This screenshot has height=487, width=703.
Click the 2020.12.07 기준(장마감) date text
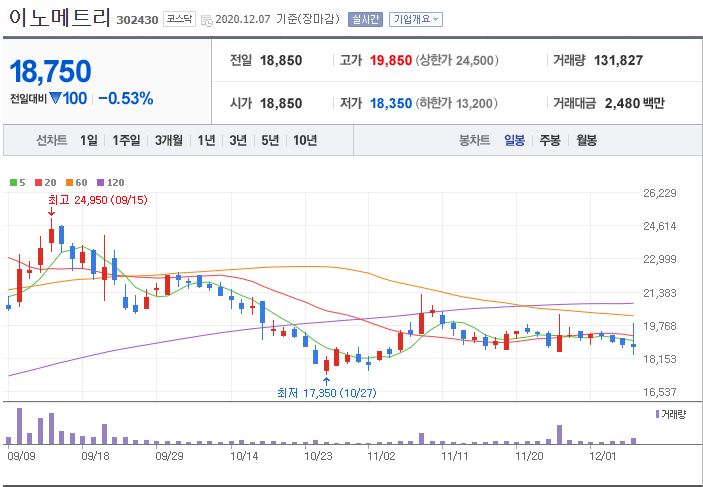(277, 19)
